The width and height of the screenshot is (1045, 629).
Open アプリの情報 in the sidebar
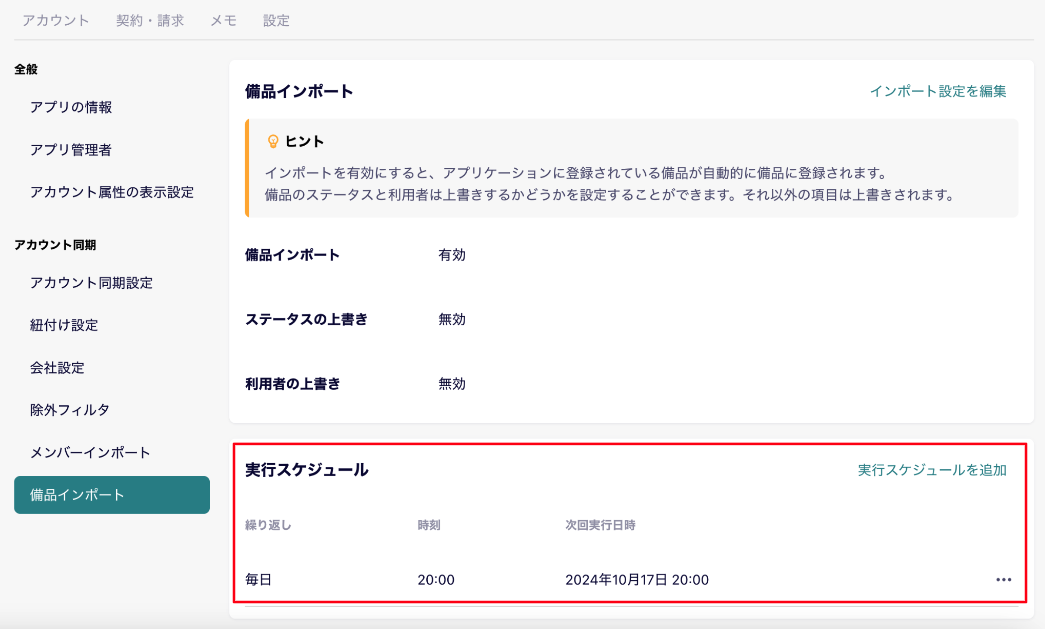pyautogui.click(x=71, y=107)
